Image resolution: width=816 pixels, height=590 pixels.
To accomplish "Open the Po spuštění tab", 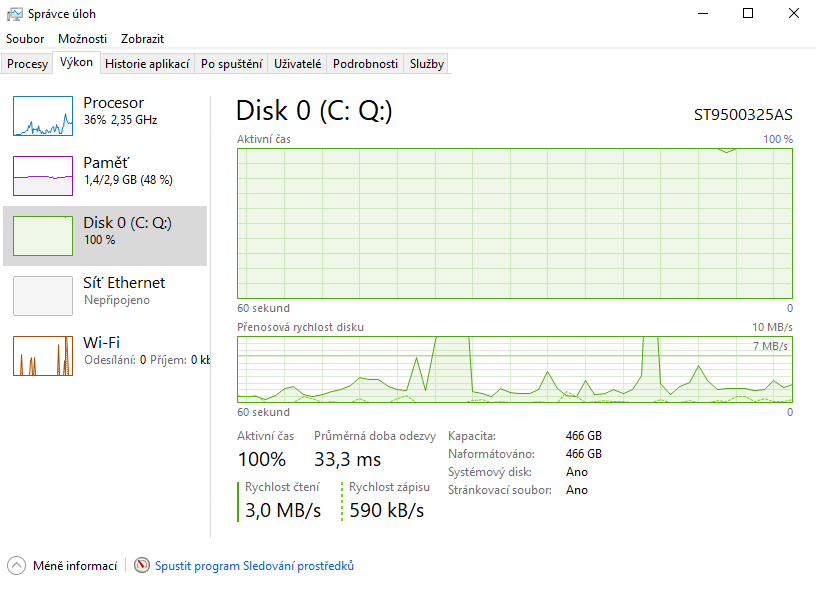I will coord(231,64).
